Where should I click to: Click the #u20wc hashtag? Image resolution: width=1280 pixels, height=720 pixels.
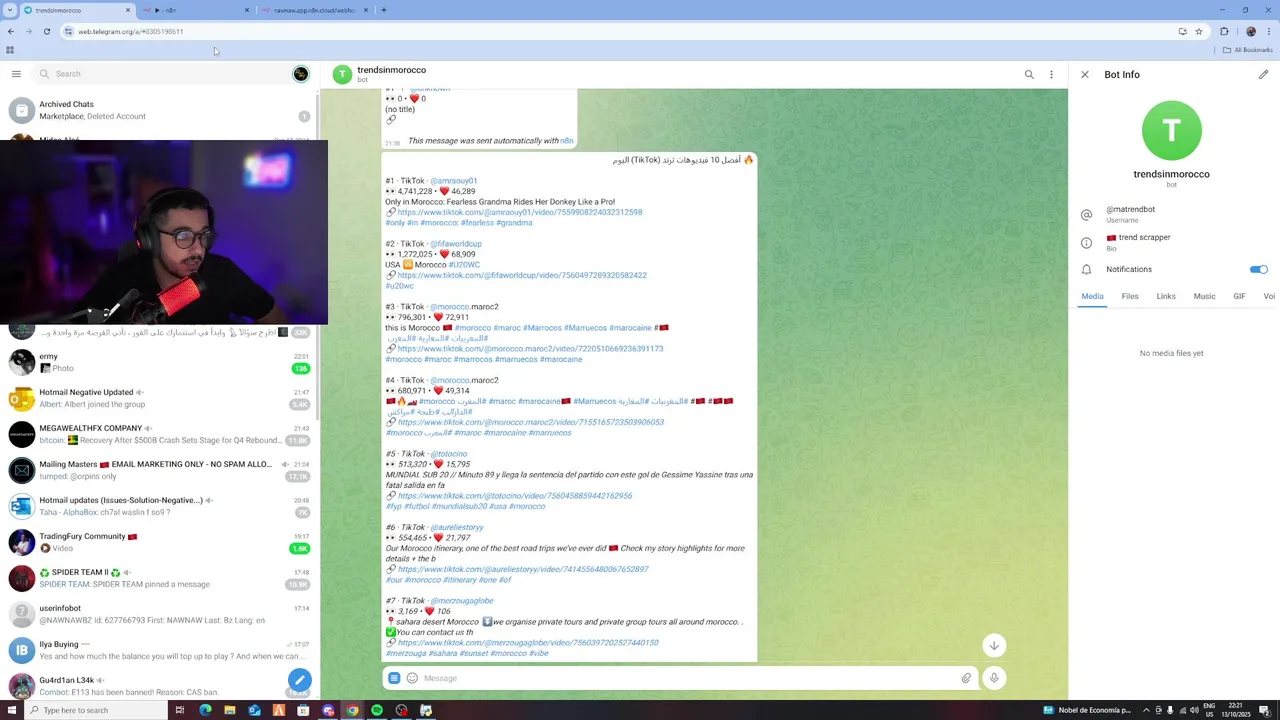point(399,286)
